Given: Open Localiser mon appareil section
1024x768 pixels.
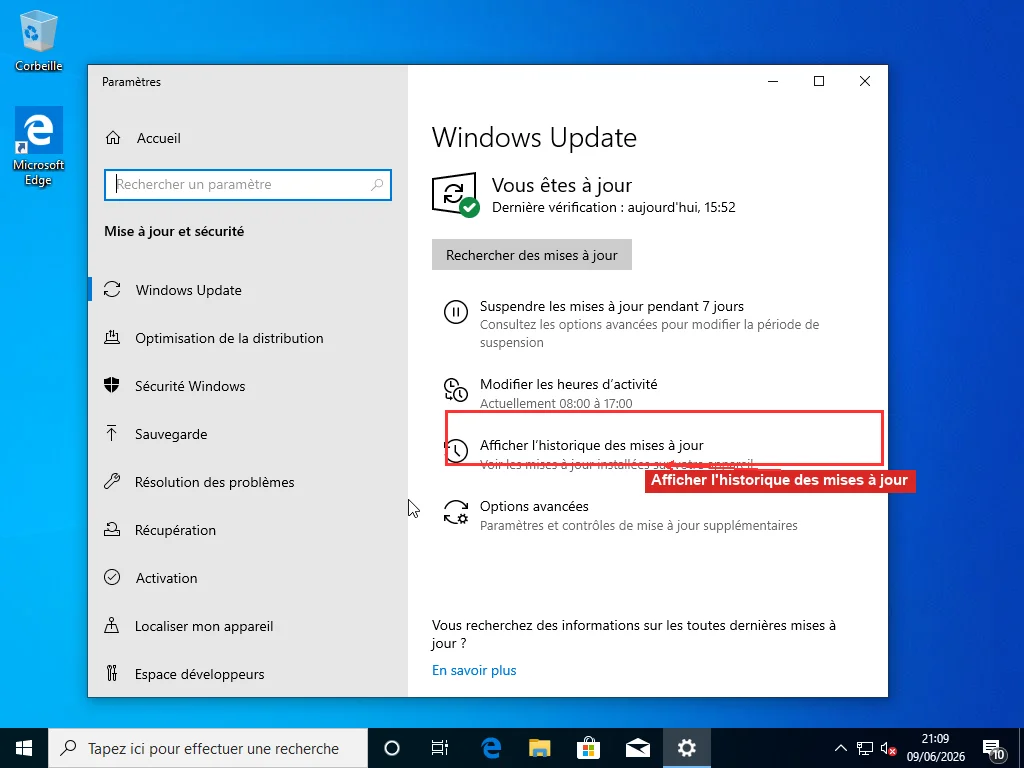Looking at the screenshot, I should click(x=248, y=626).
